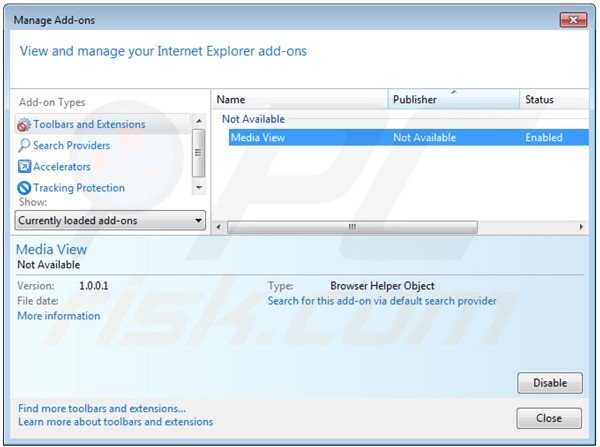Screen dimensions: 600x447
Task: Click right arrow of horizontal scrollbar
Action: click(x=583, y=227)
